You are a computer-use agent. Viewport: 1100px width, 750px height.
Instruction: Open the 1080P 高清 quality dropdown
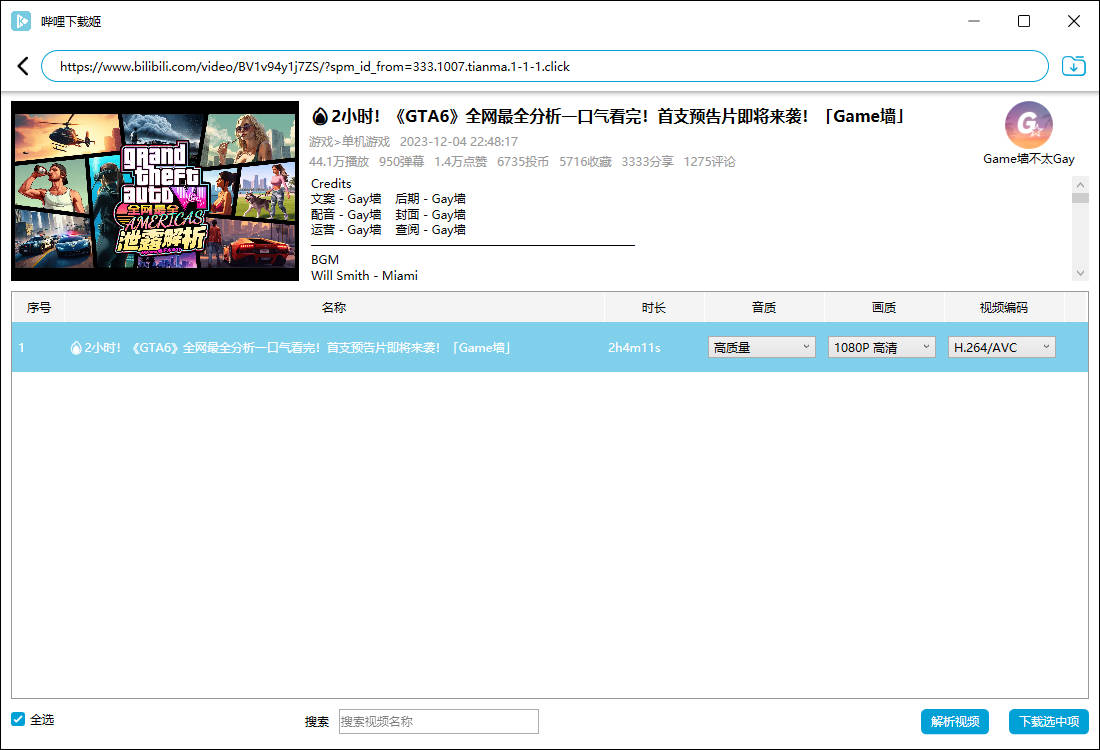[881, 347]
